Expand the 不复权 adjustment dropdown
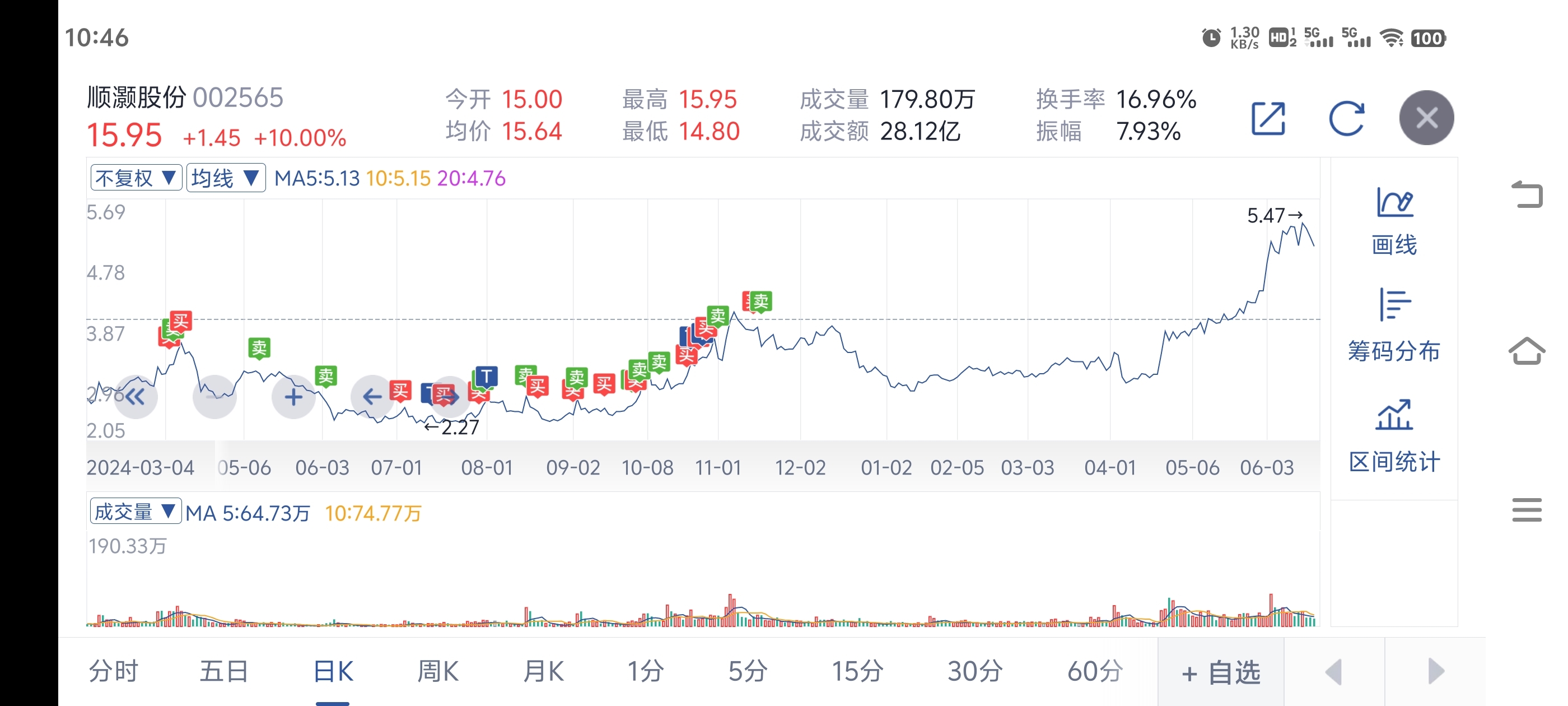The image size is (1568, 706). 136,178
